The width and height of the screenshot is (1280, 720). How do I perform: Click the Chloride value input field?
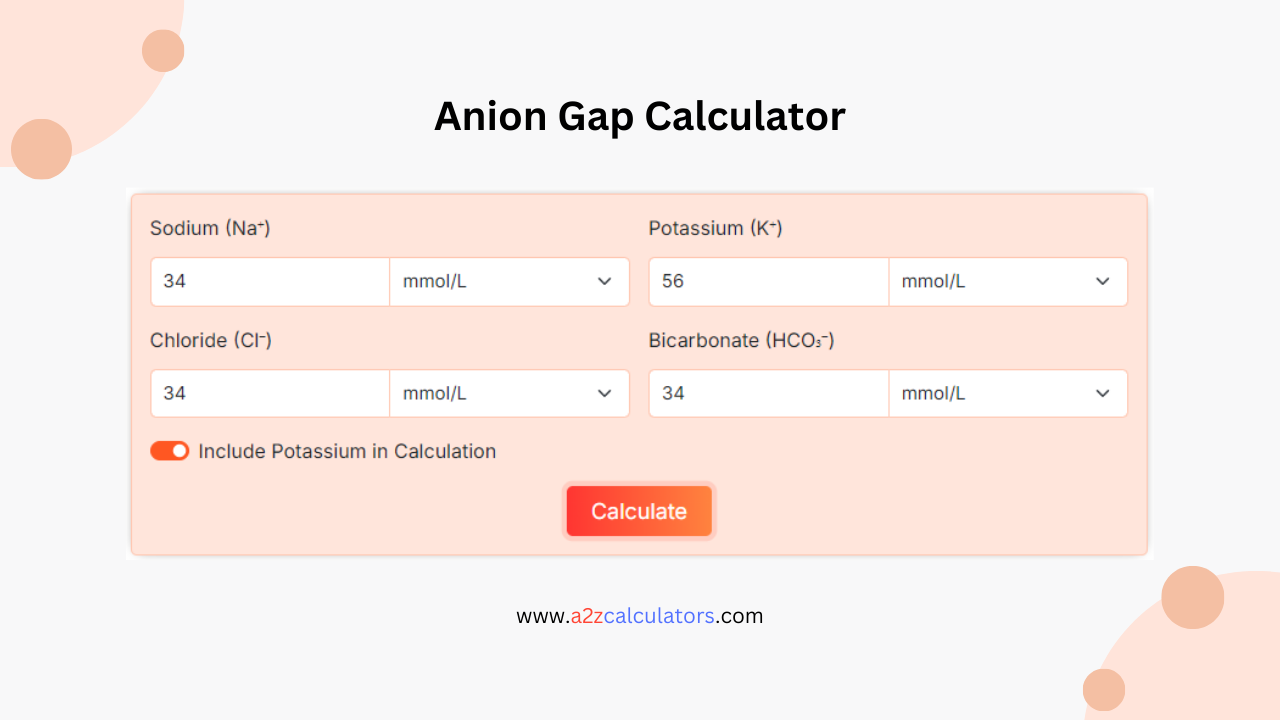pyautogui.click(x=269, y=393)
